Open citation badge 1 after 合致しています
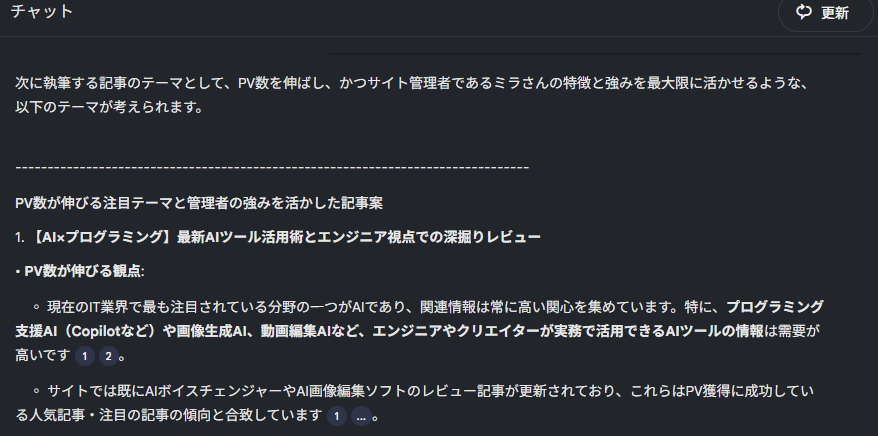The height and width of the screenshot is (436, 878). pos(337,416)
